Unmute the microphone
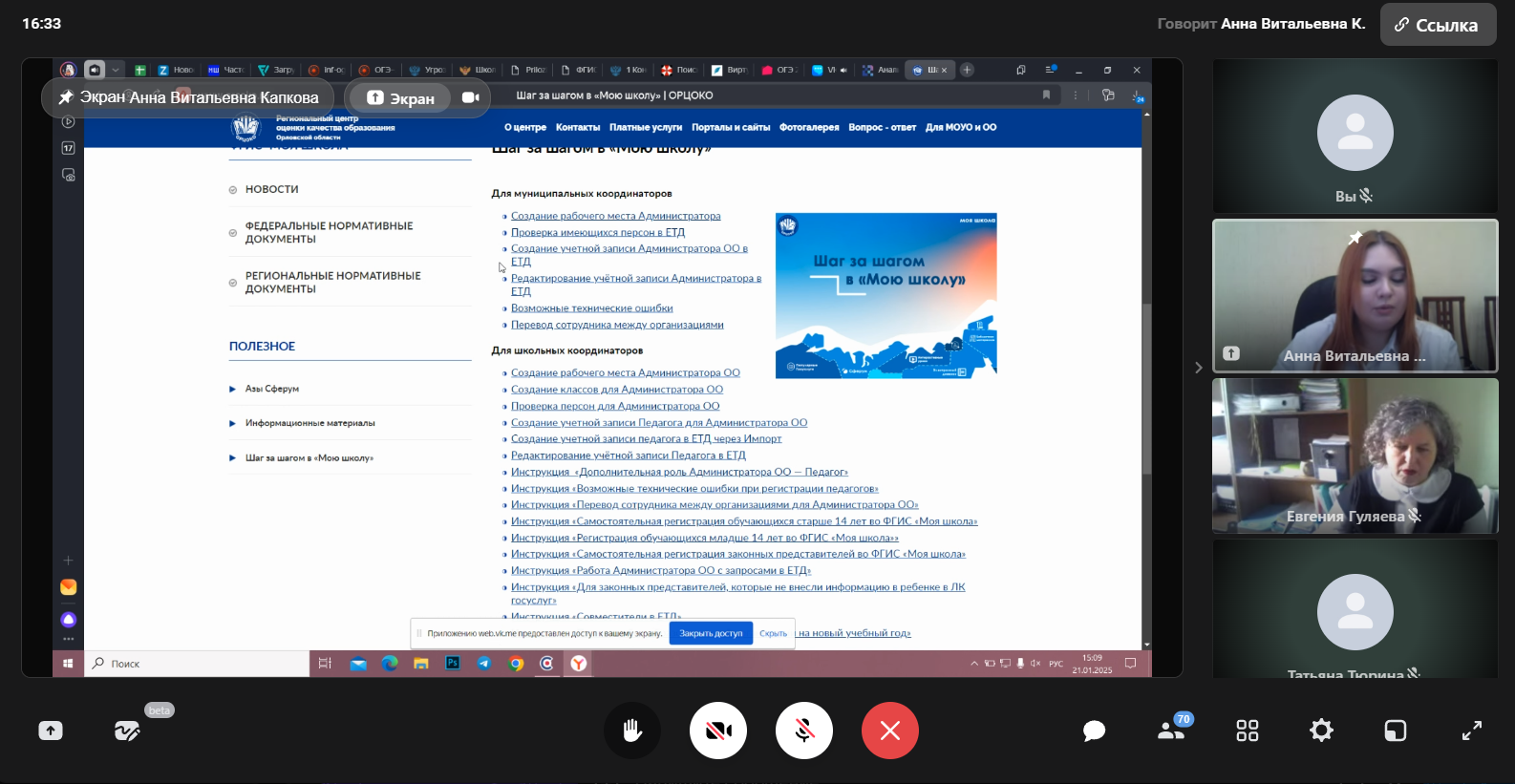The image size is (1515, 784). tap(804, 731)
